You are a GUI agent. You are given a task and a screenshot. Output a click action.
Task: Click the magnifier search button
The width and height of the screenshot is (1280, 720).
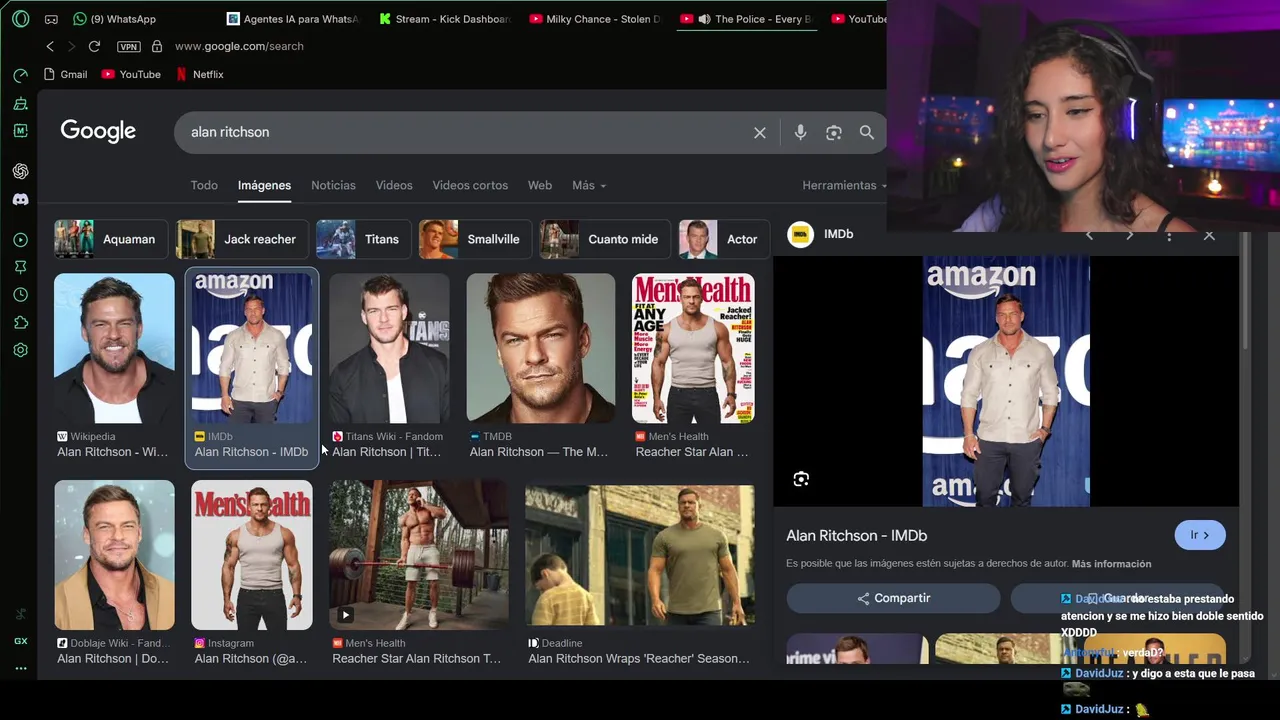[867, 132]
